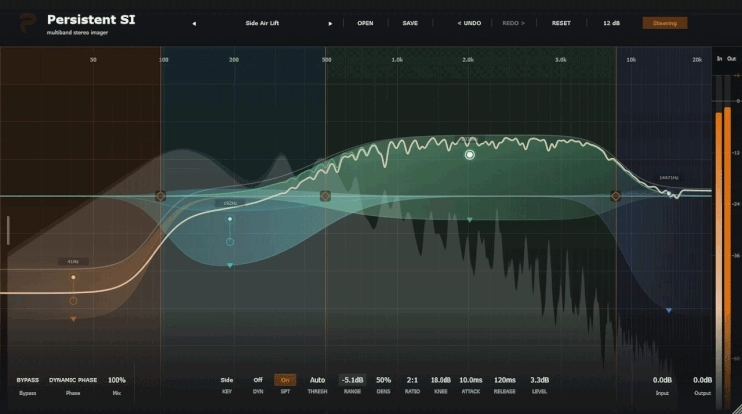Click OPEN to load a preset
742x414 pixels.
click(365, 23)
